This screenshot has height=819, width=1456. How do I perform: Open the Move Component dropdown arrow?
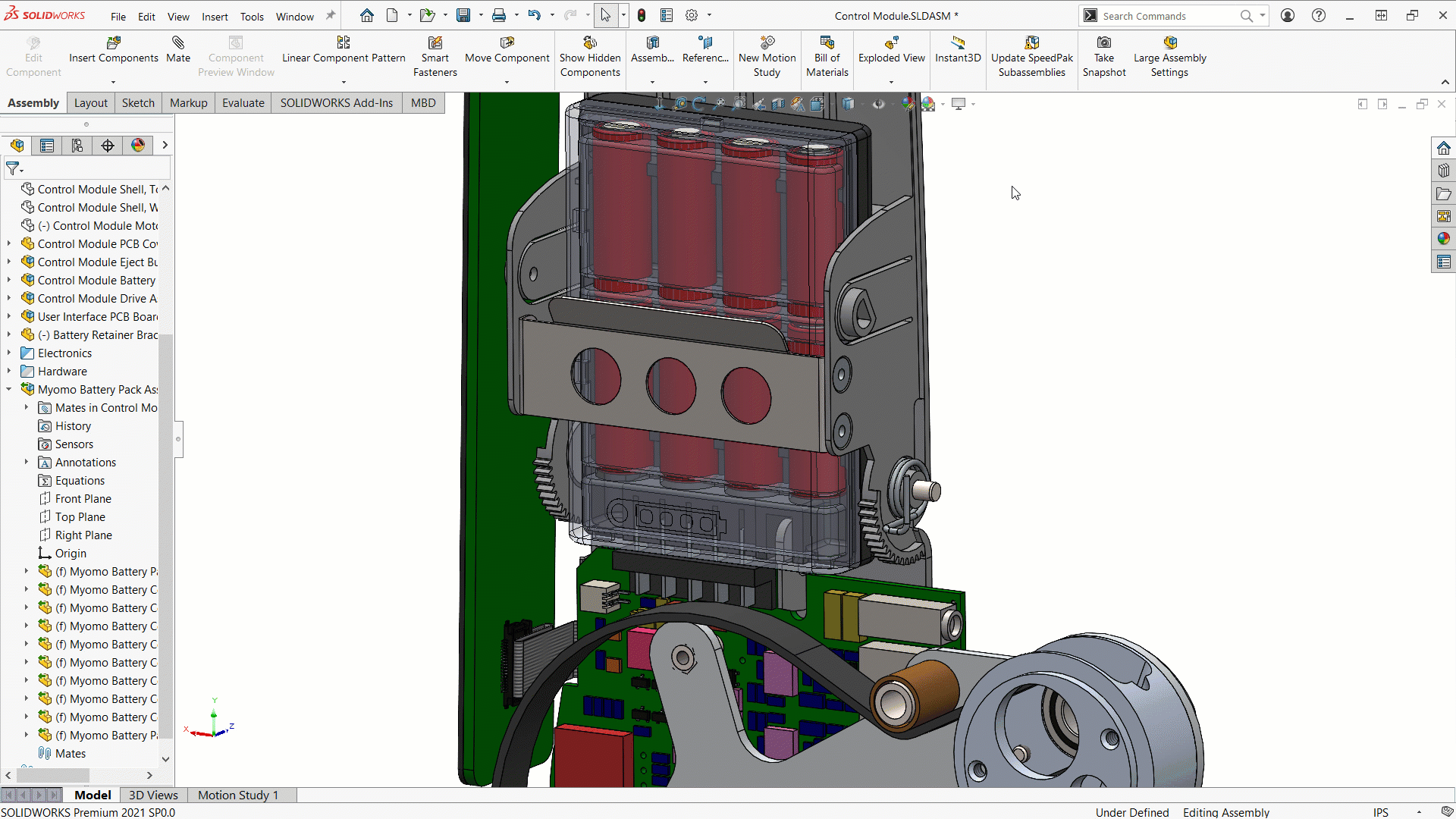coord(507,82)
